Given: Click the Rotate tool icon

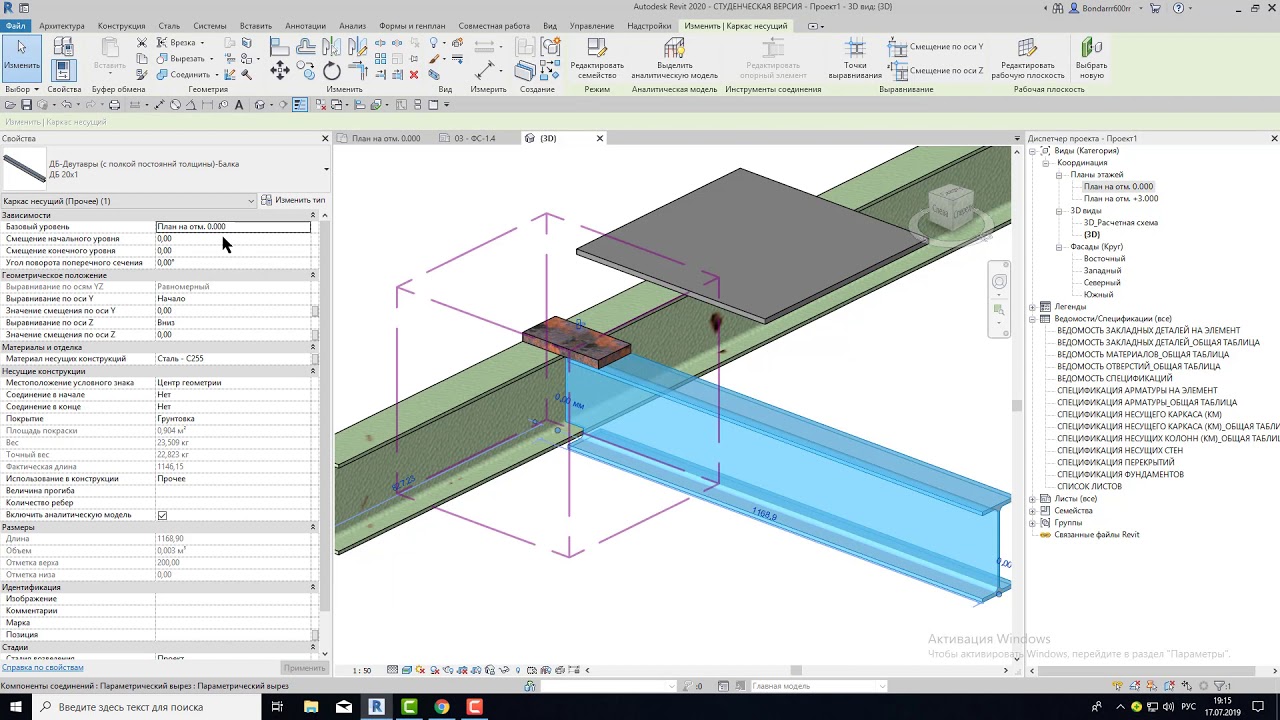Looking at the screenshot, I should click(332, 70).
